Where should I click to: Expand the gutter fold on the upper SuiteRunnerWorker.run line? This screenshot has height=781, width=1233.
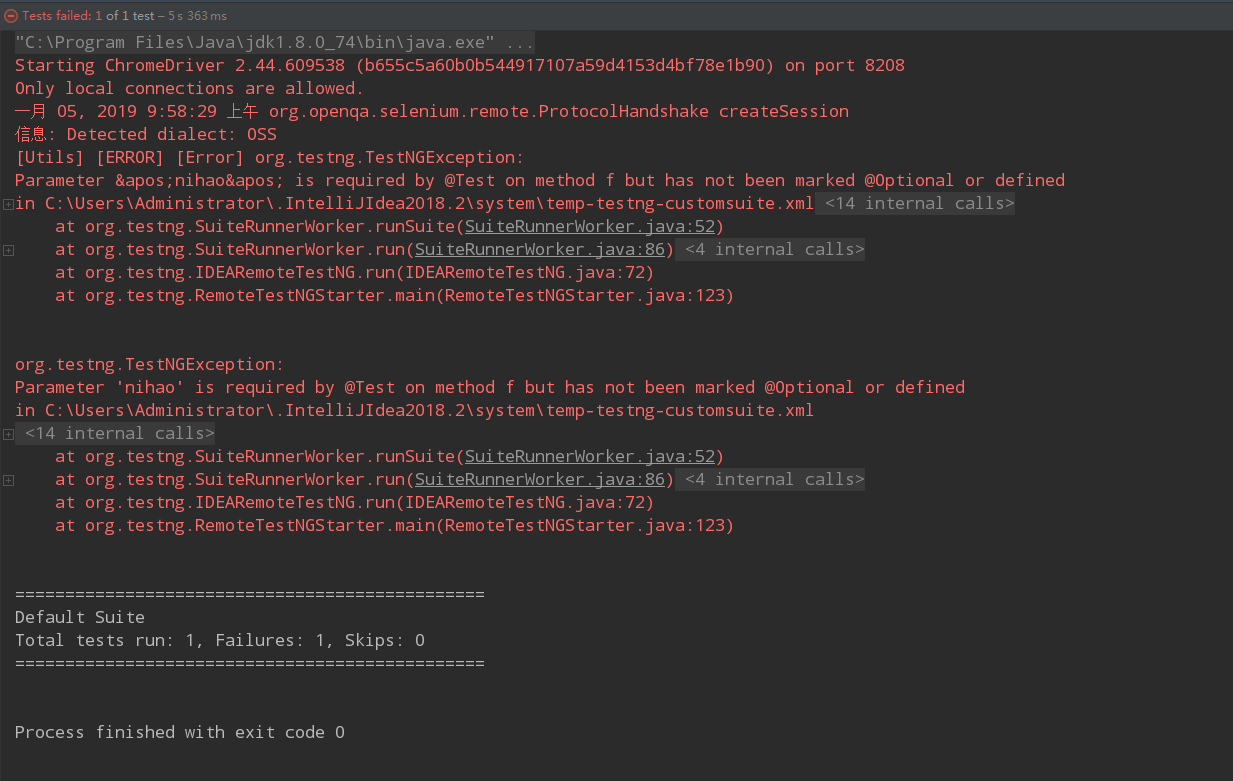pyautogui.click(x=8, y=250)
